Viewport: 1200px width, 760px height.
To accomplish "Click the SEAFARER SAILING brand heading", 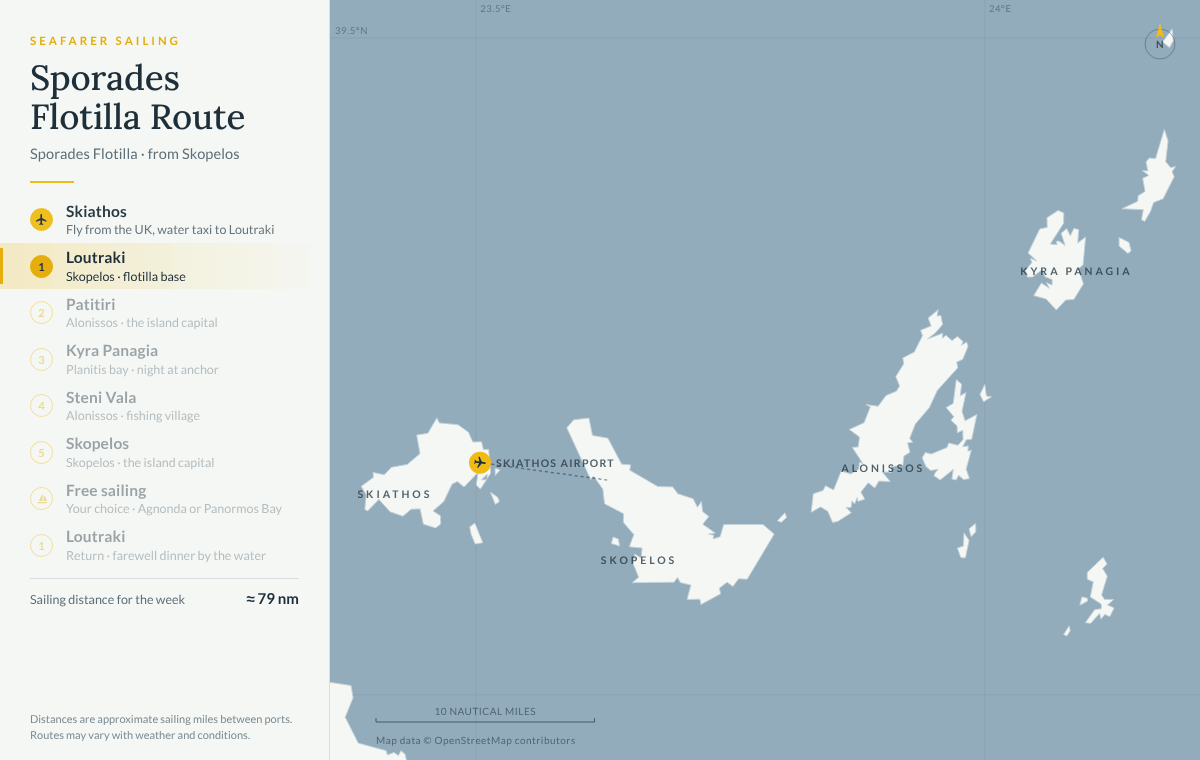I will 105,41.
